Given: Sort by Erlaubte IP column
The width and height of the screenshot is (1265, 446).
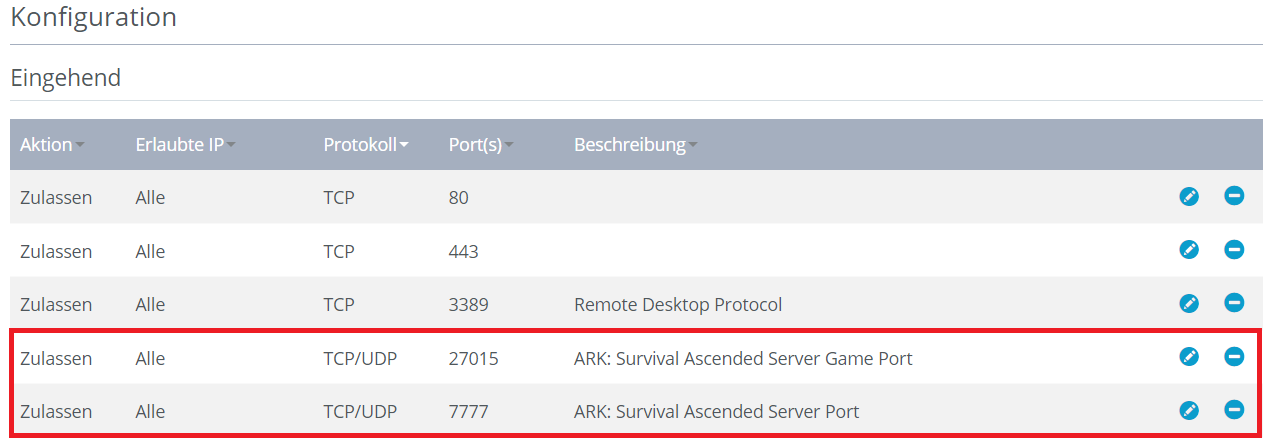Looking at the screenshot, I should [184, 145].
